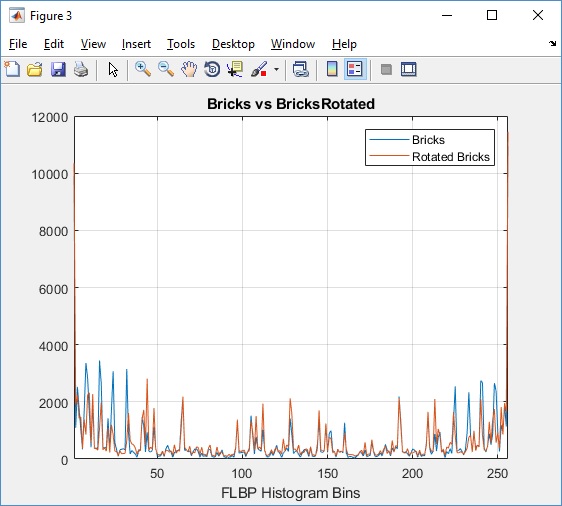Select the Edit Plot arrow tool

point(113,69)
